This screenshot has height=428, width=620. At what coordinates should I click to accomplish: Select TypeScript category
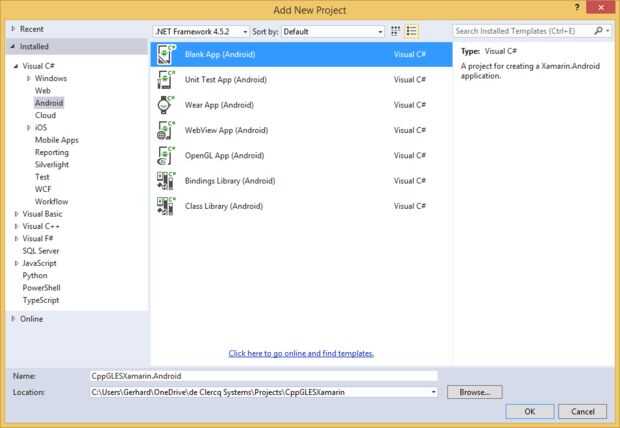[41, 300]
